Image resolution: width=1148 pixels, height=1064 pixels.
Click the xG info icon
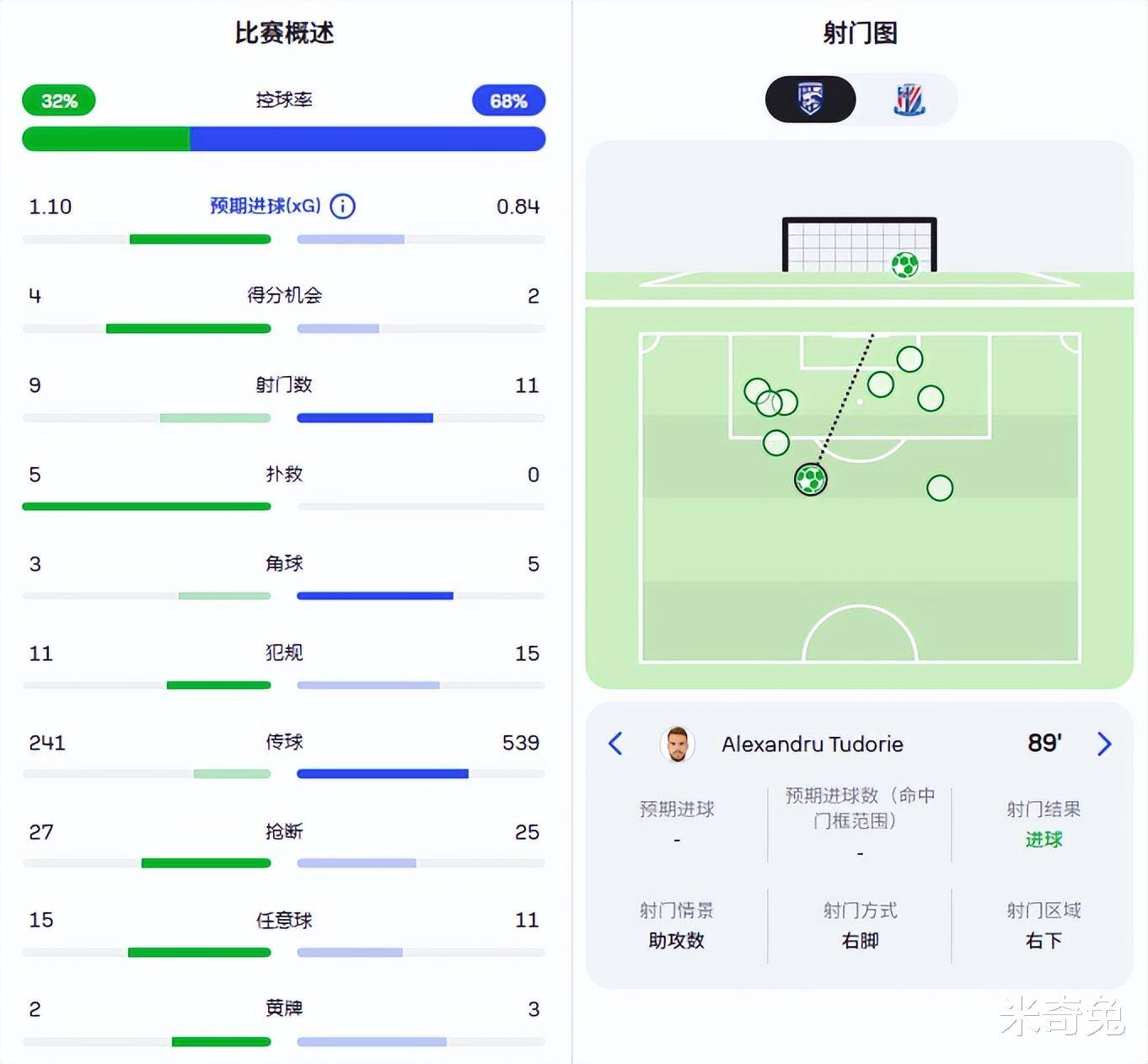[x=342, y=206]
